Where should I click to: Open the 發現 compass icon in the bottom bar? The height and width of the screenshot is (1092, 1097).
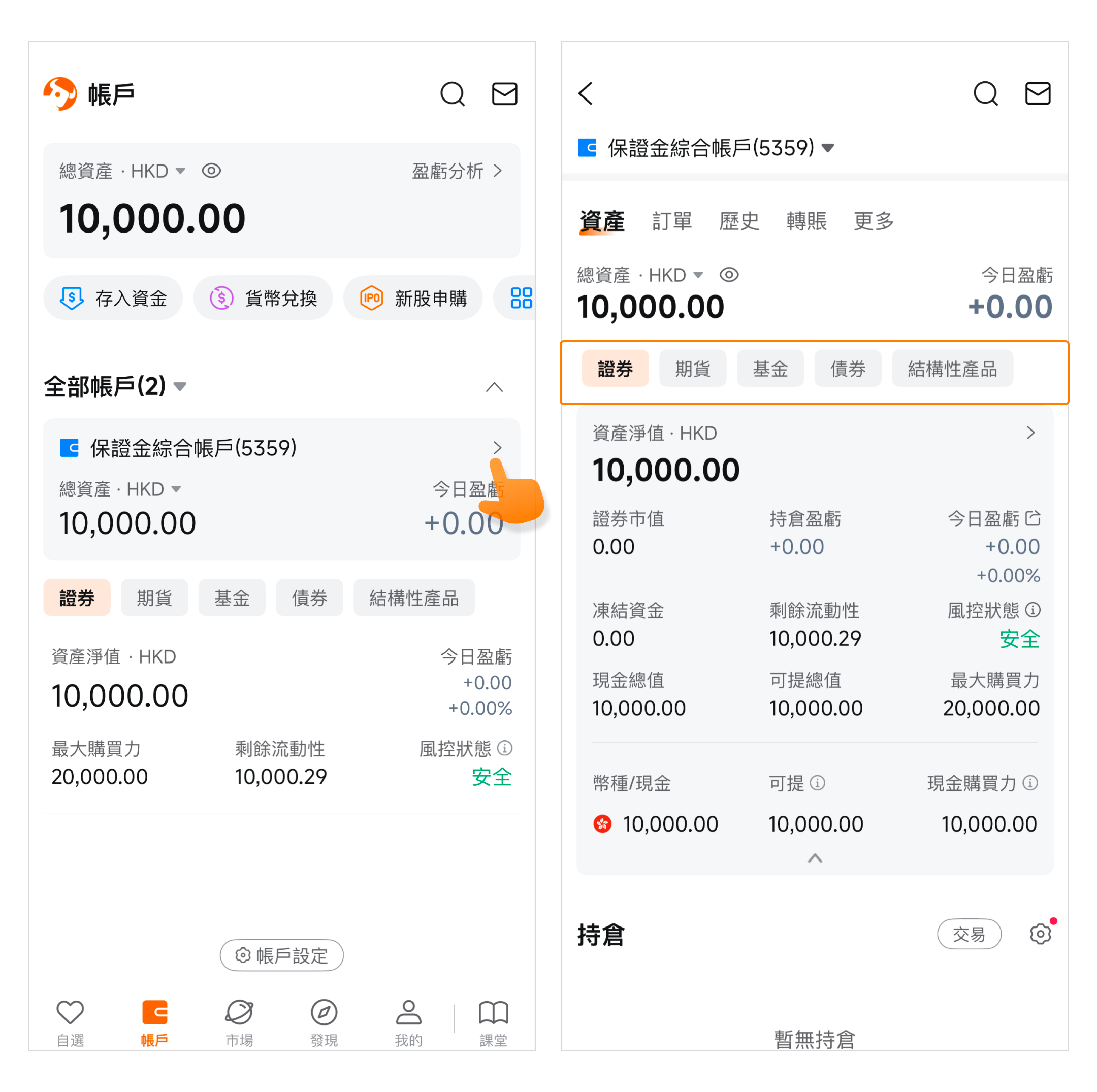click(x=324, y=1013)
